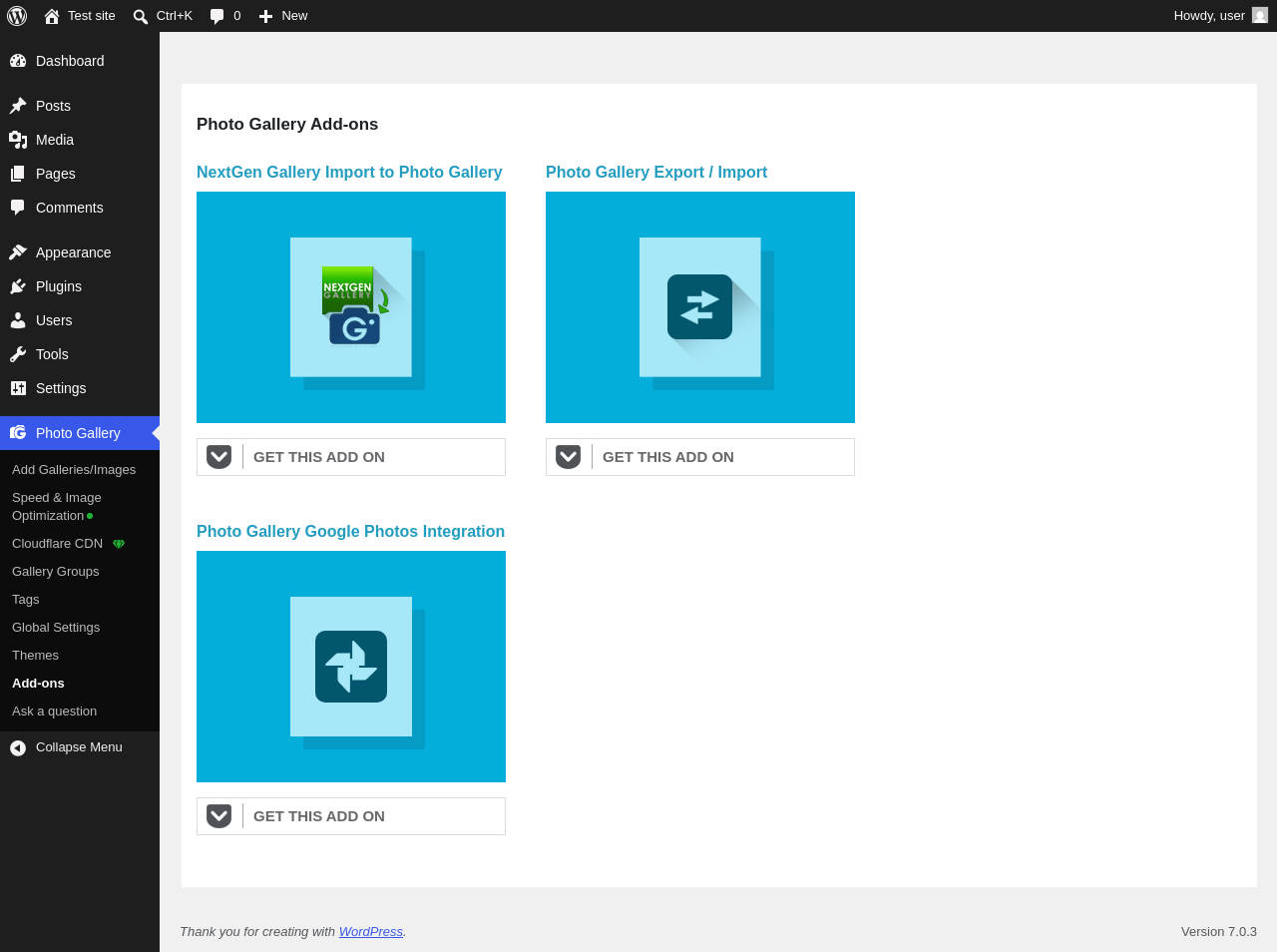Open the Posts menu
This screenshot has width=1277, height=952.
pos(80,106)
